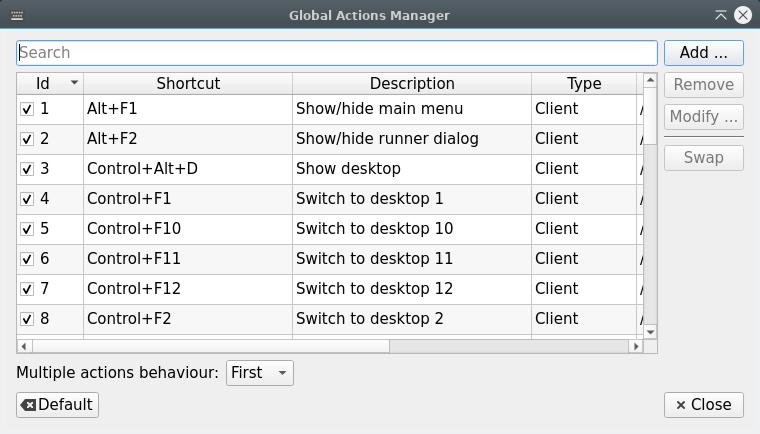Screen dimensions: 760x434
Task: Select the Control+Alt+D shortcut cell
Action: [188, 169]
